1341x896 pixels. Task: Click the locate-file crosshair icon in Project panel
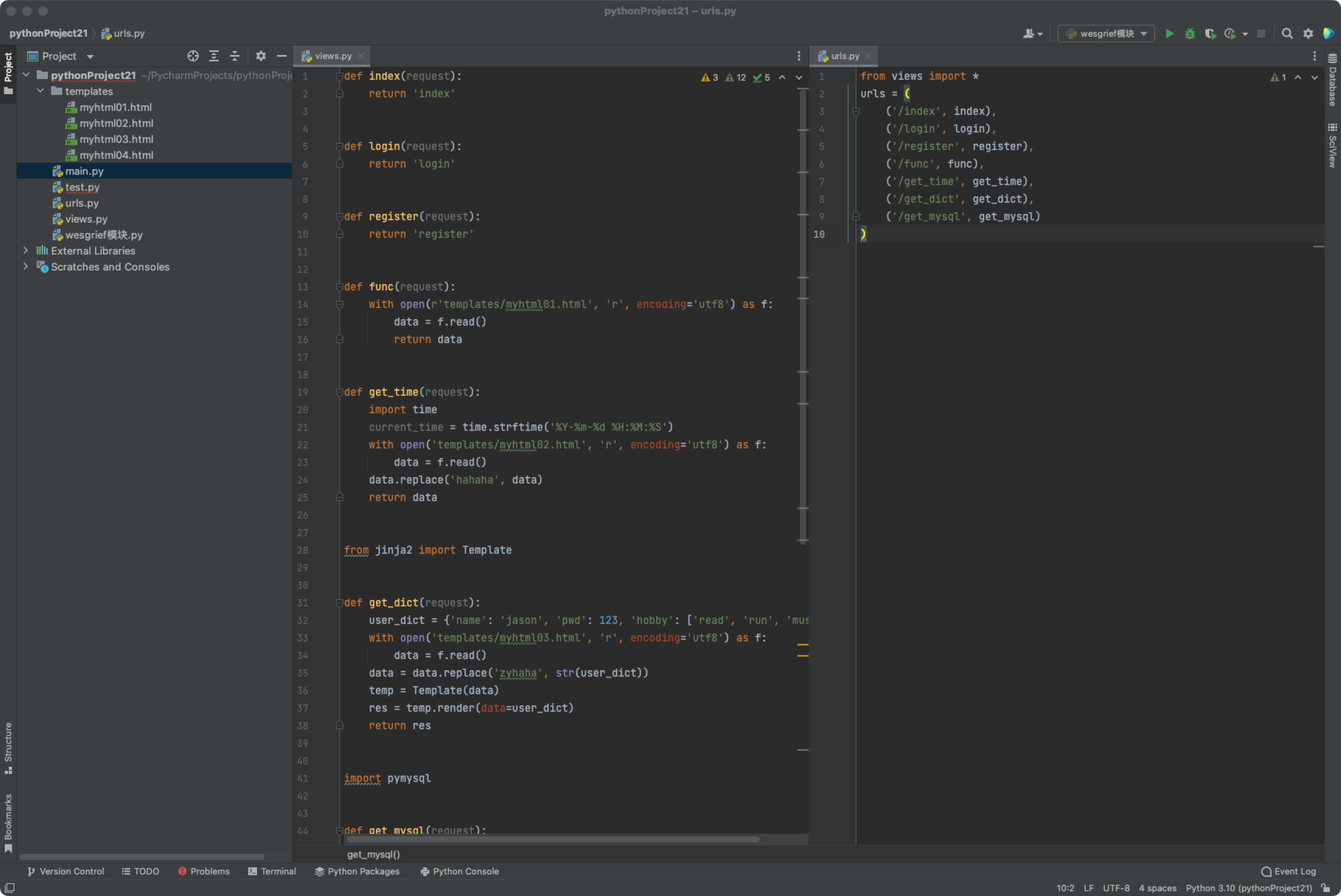point(193,56)
